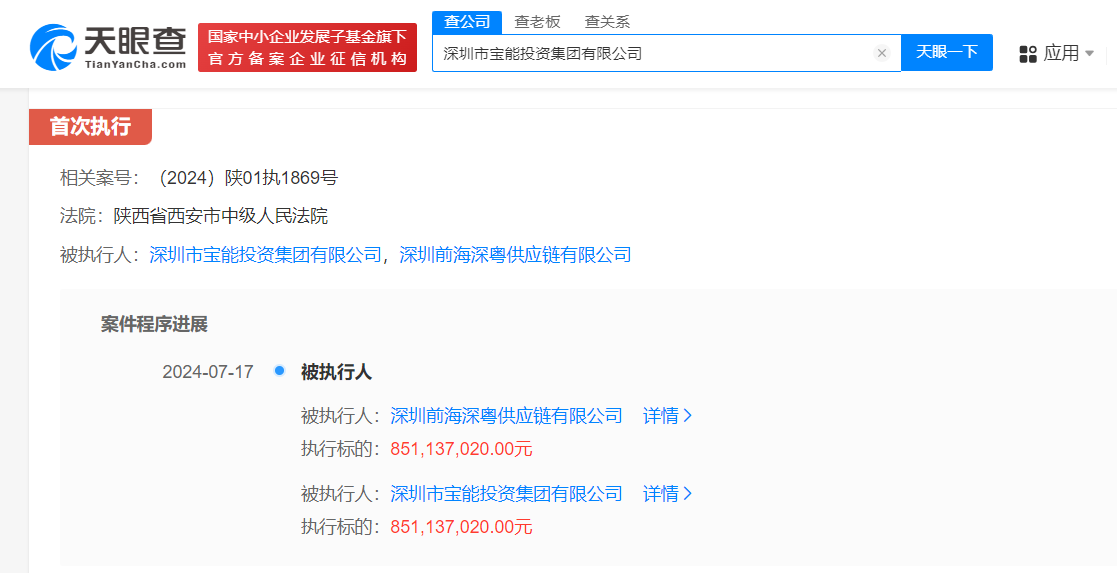Open 深圳前海深粤供应链有限公司 link in progress section
Image resolution: width=1117 pixels, height=573 pixels.
tap(506, 415)
